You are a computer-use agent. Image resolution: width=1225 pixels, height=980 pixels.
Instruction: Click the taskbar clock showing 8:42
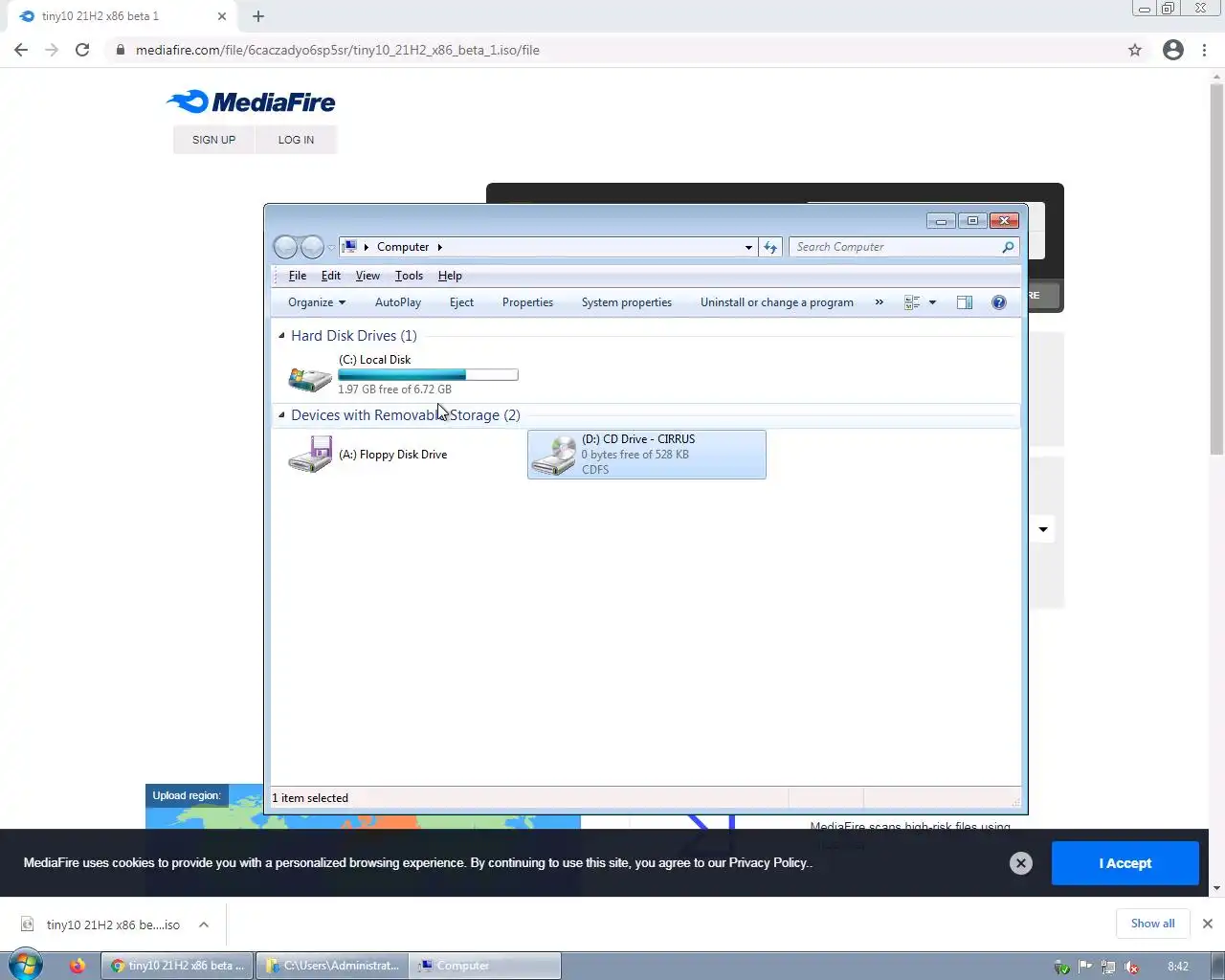[1178, 967]
